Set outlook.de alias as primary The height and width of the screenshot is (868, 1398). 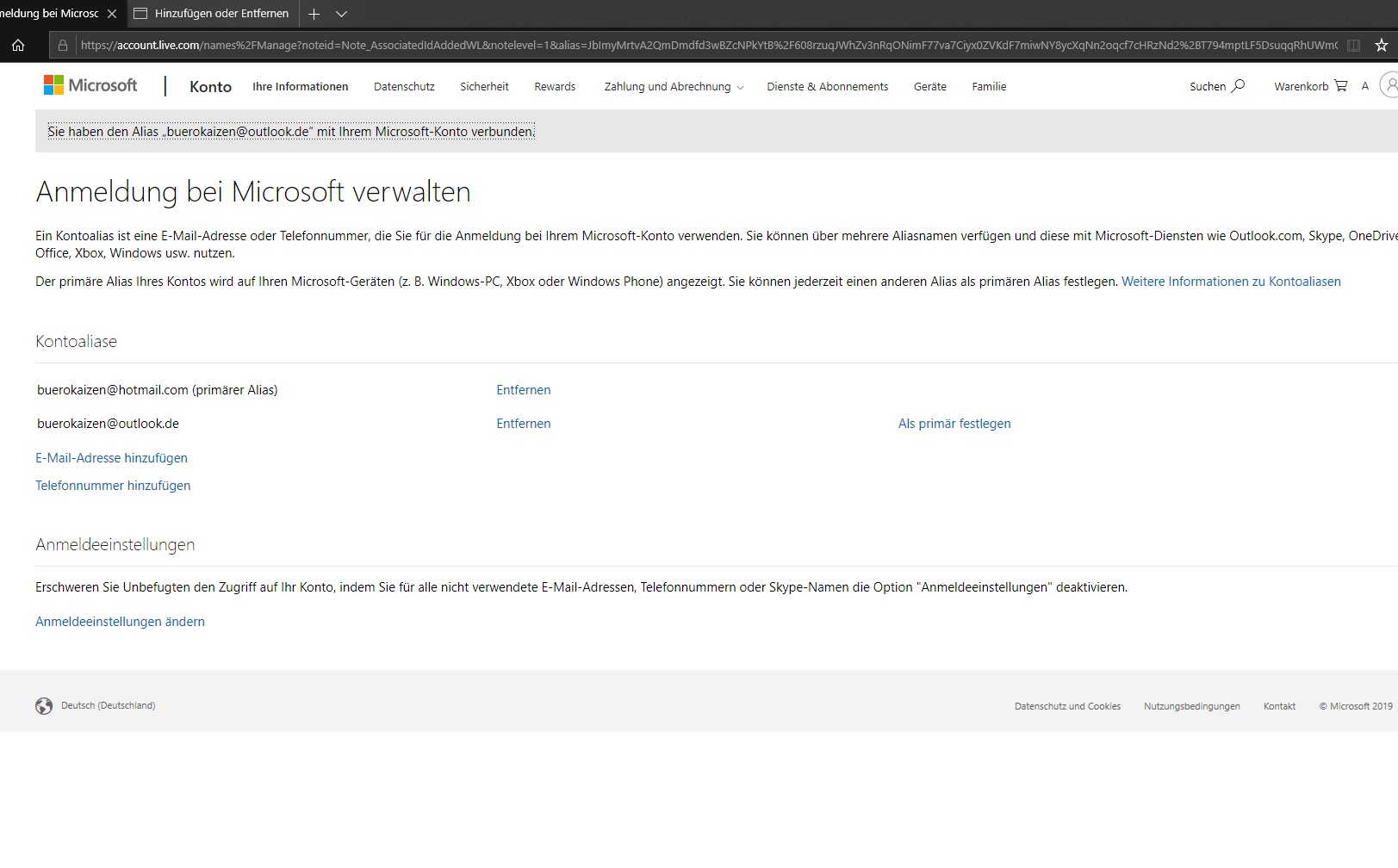(x=954, y=424)
